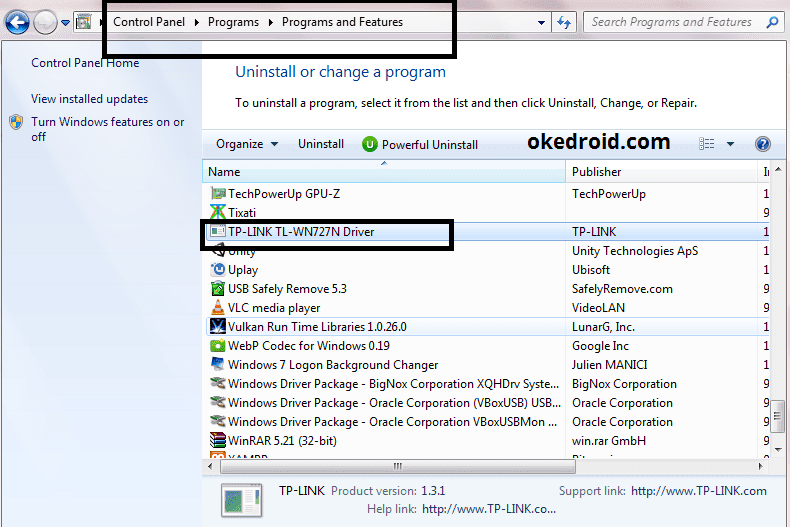Select Control Panel in the breadcrumb
Screen dimensions: 790x527
pos(149,22)
